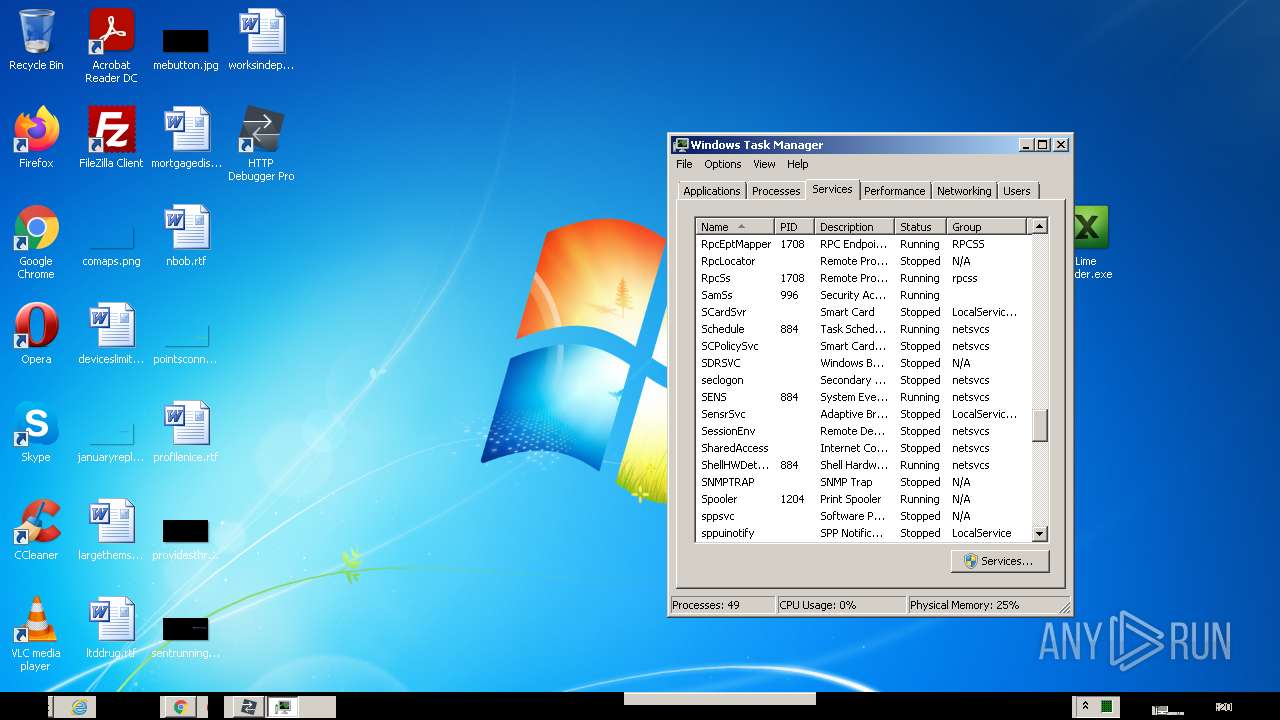
Task: Launch HTTP Debugger Pro shortcut
Action: [261, 144]
